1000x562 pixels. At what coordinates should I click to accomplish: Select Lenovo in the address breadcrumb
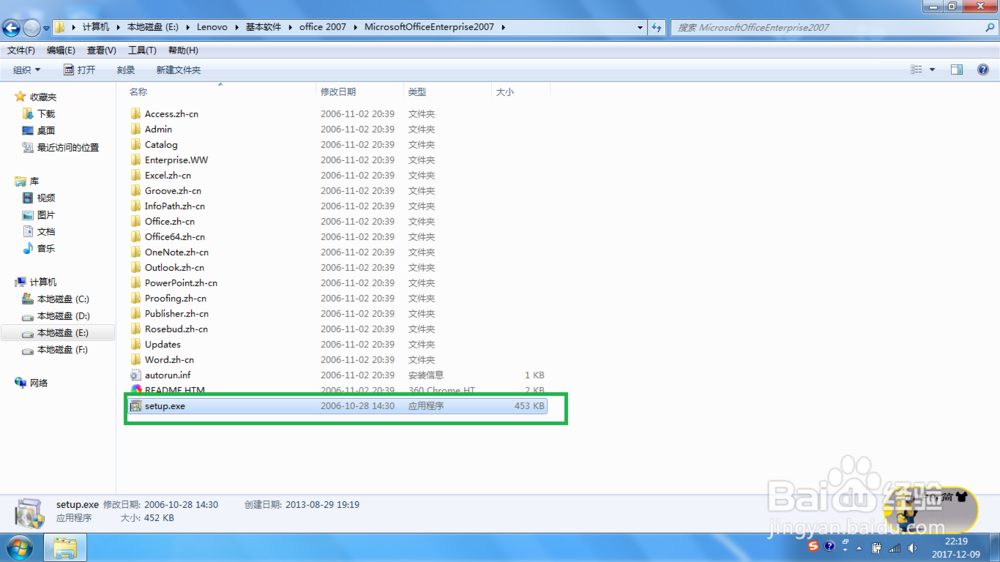pos(212,27)
